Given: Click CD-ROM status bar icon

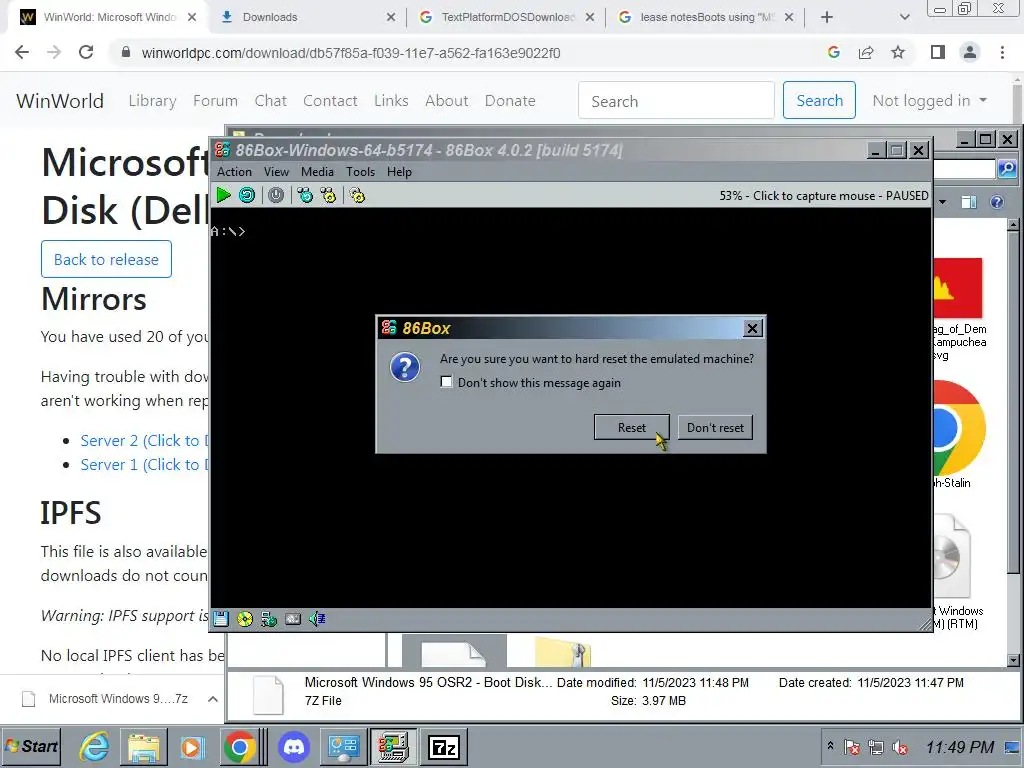Looking at the screenshot, I should [x=245, y=618].
